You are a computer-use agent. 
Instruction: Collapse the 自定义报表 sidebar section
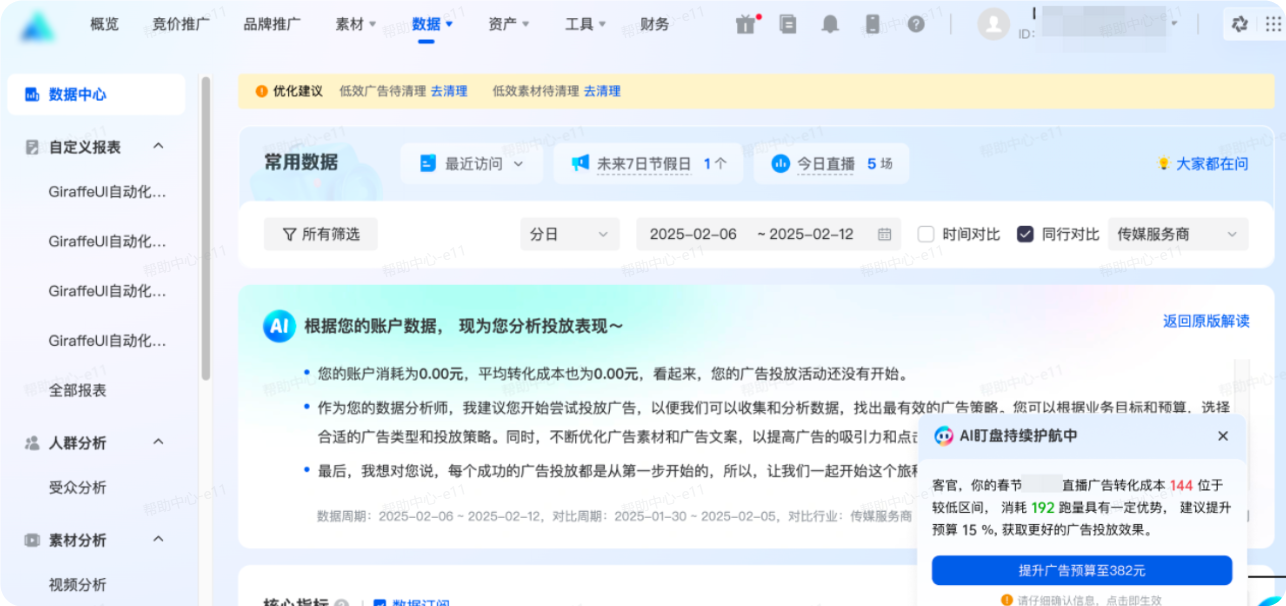(158, 146)
